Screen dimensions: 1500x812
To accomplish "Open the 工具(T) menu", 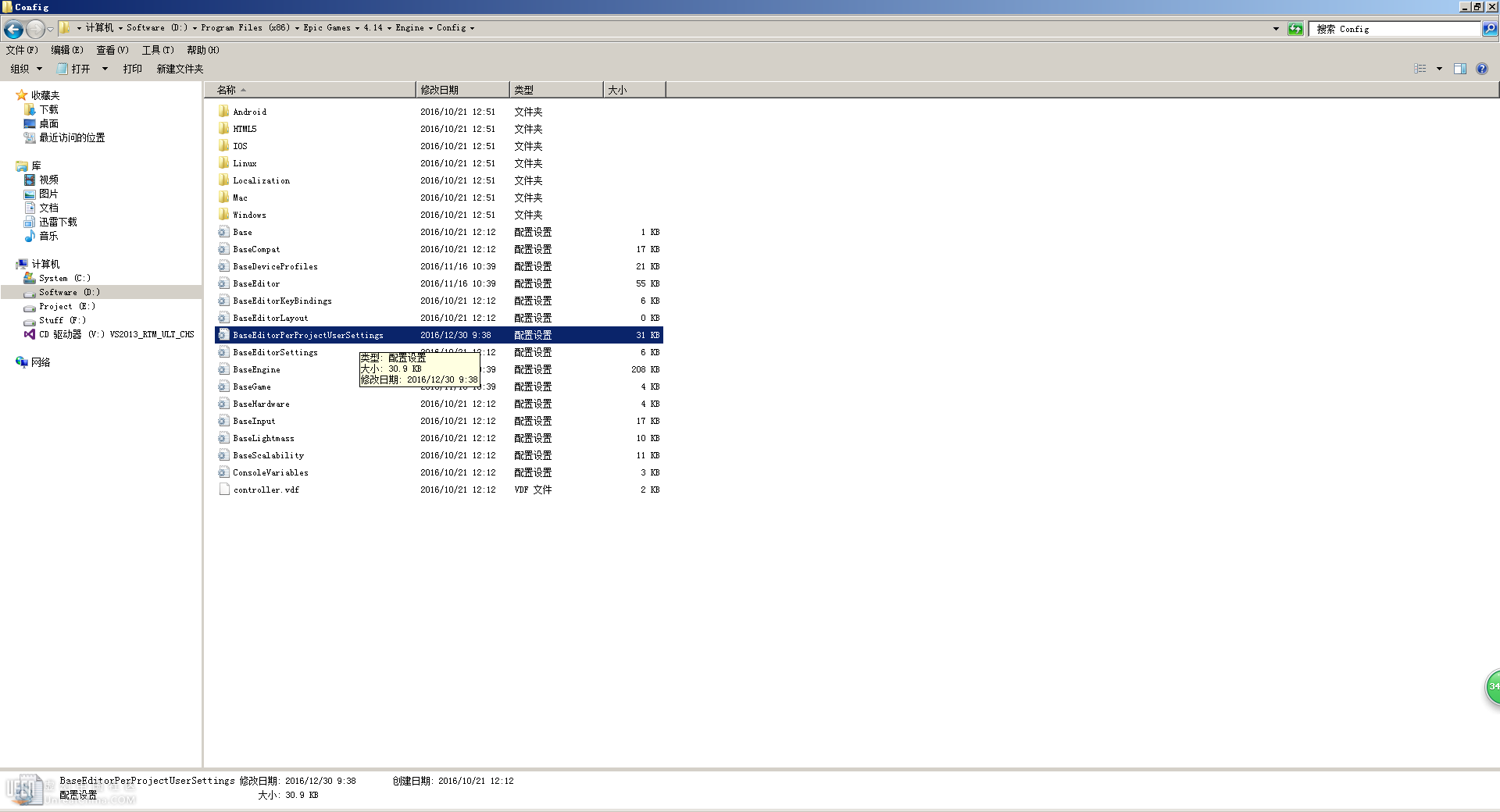I will pos(157,50).
